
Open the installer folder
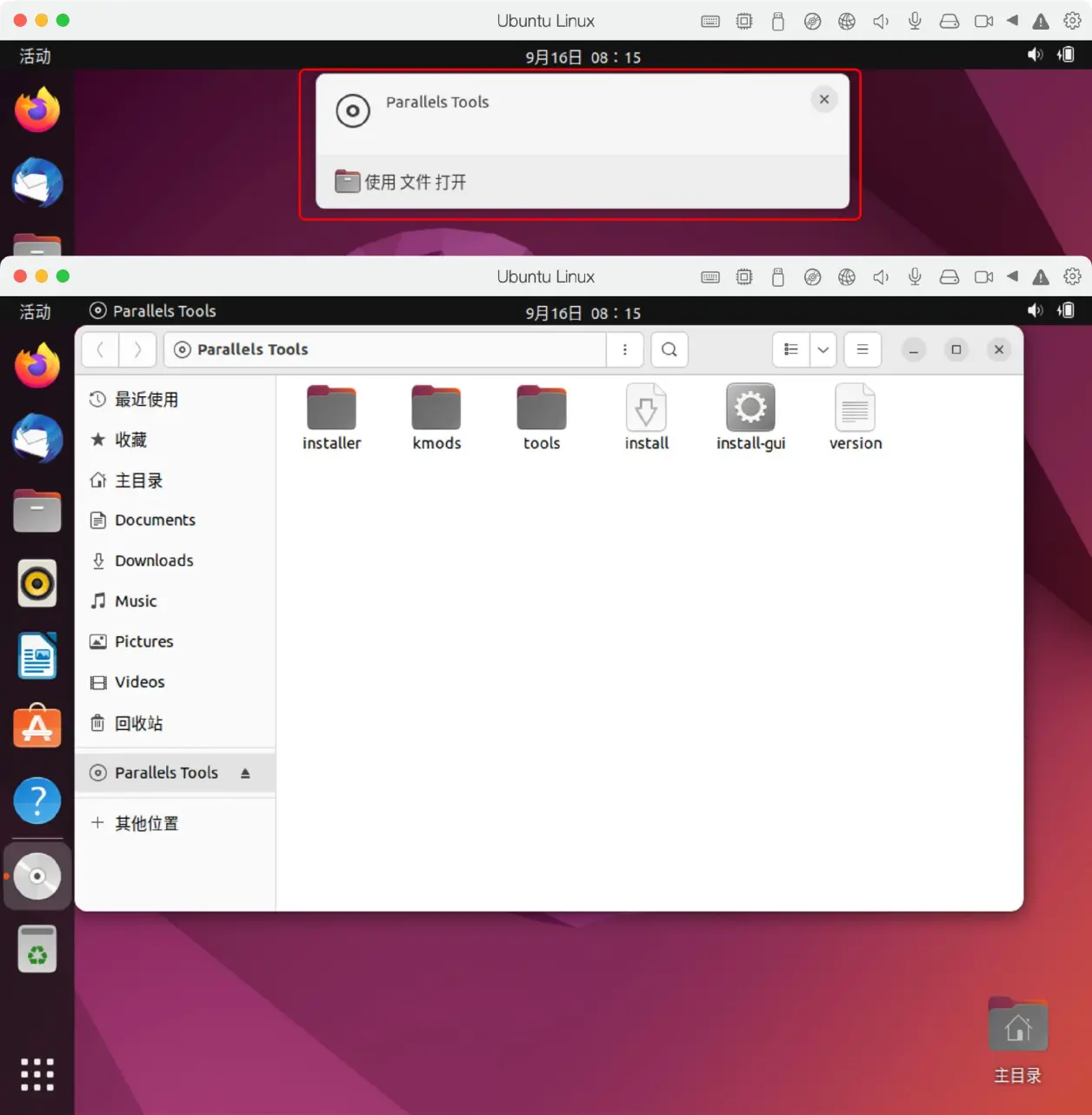click(331, 417)
